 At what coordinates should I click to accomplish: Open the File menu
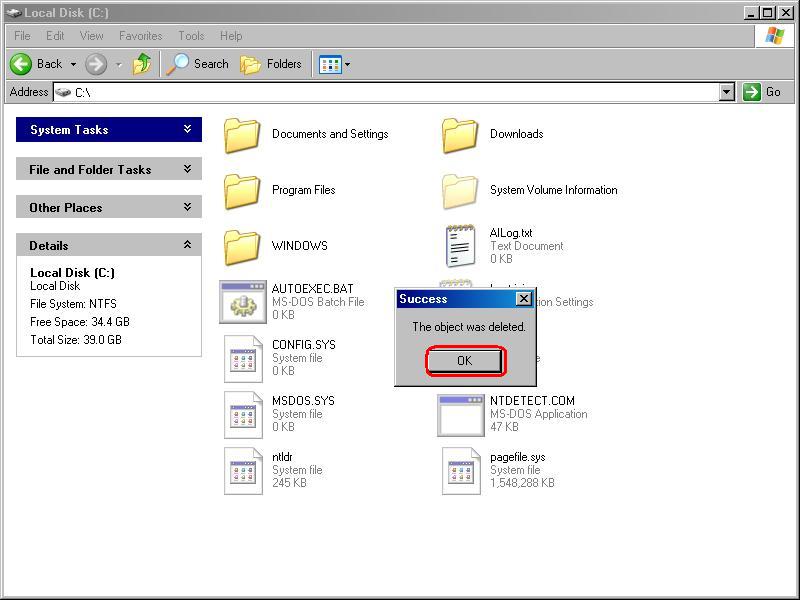pyautogui.click(x=22, y=36)
